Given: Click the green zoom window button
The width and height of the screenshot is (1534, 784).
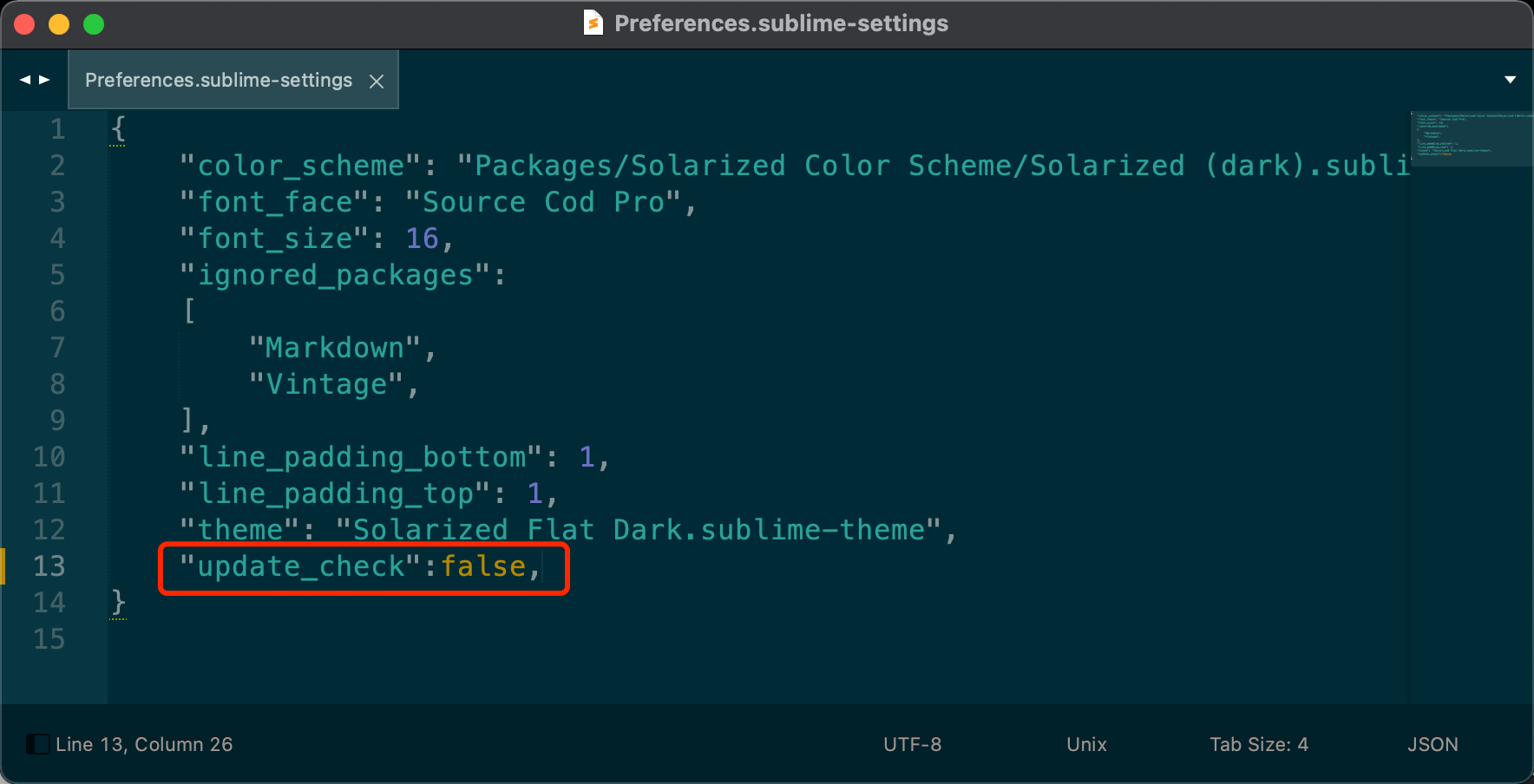Looking at the screenshot, I should click(94, 24).
